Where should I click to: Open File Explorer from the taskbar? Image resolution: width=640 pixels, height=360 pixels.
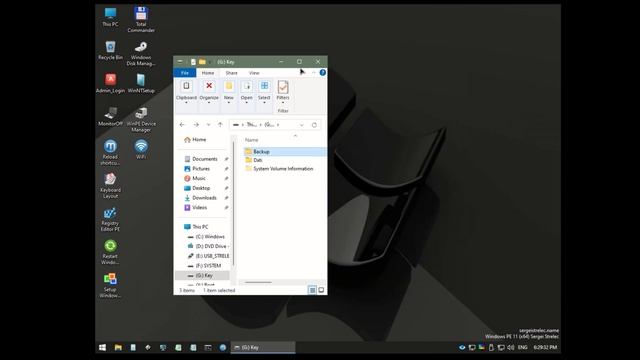(118, 347)
